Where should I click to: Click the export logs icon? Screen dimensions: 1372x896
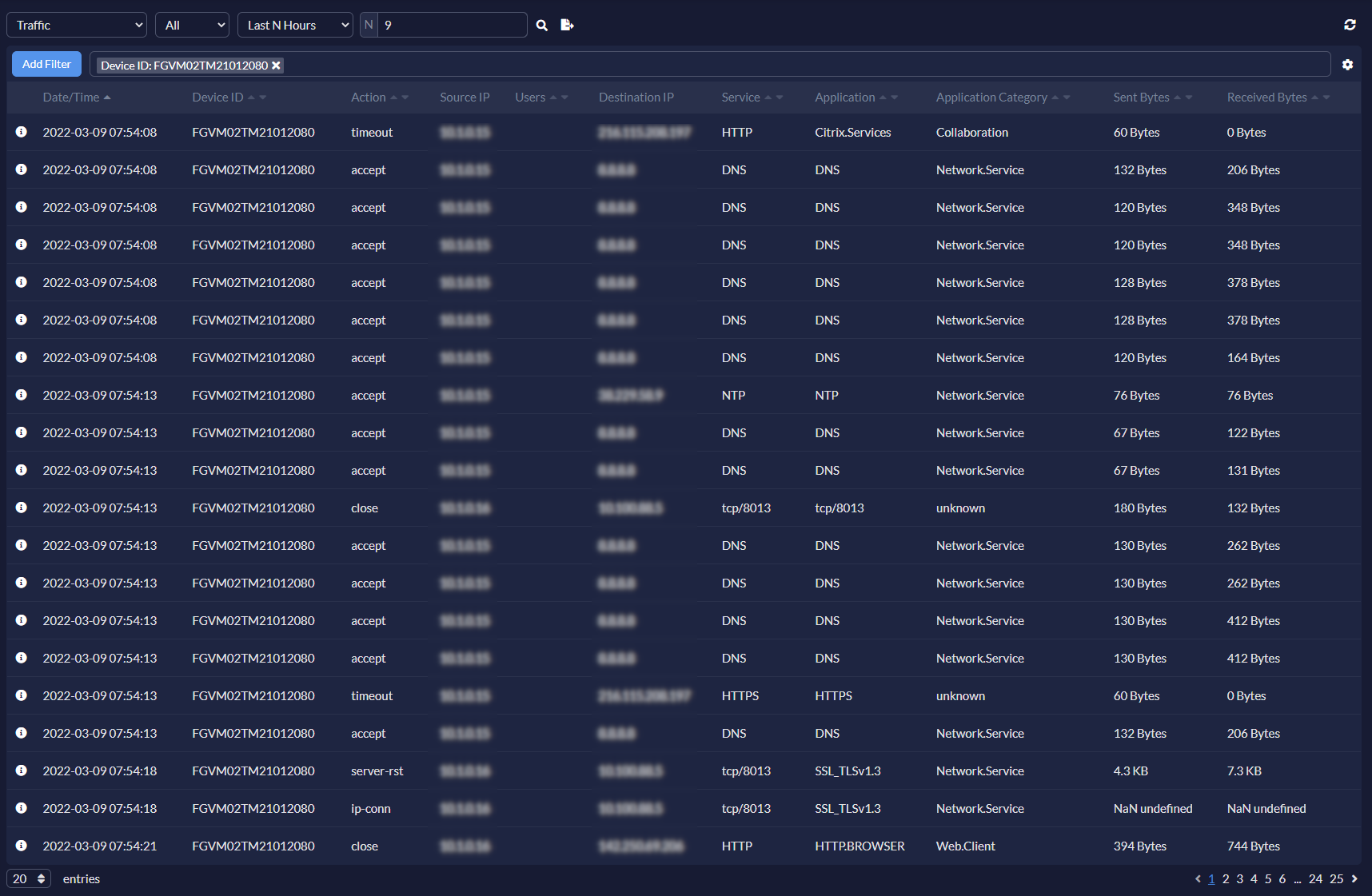click(x=567, y=25)
